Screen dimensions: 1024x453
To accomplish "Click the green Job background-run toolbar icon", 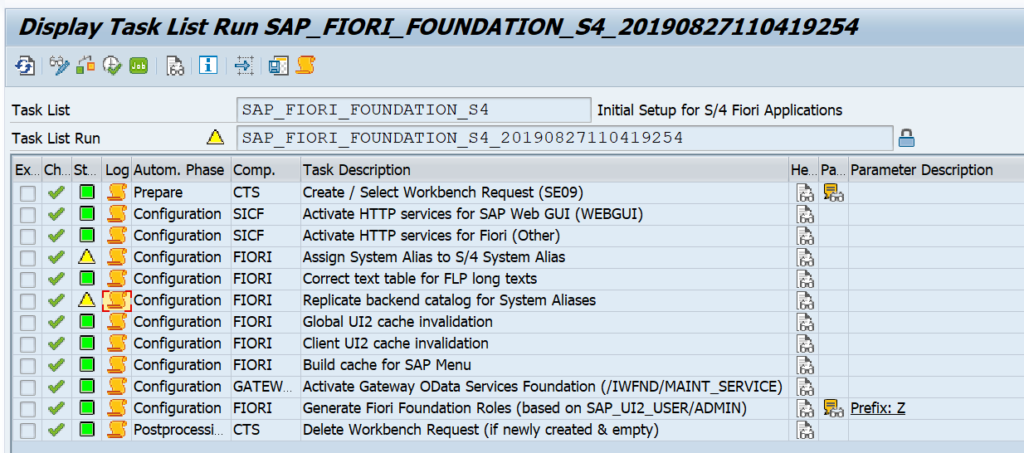I will point(138,65).
